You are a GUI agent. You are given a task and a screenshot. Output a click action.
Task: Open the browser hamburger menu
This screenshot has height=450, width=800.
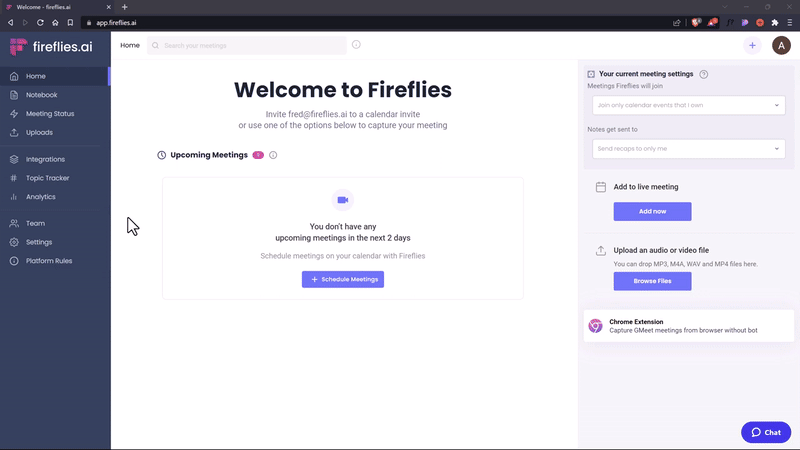790,22
